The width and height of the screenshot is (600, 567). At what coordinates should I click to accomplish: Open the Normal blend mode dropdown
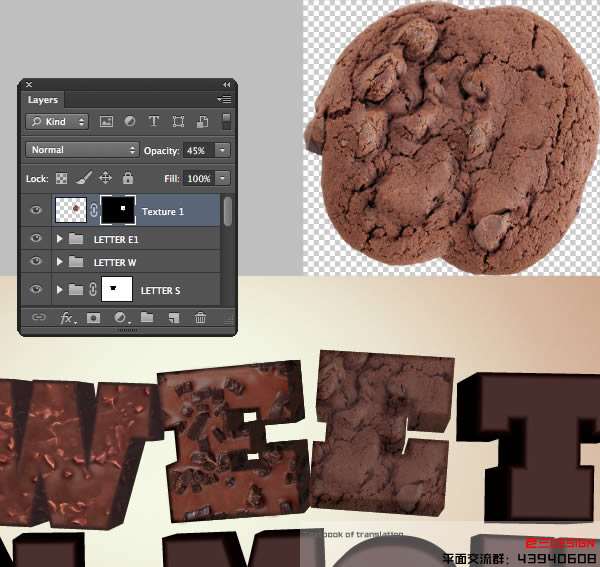82,150
